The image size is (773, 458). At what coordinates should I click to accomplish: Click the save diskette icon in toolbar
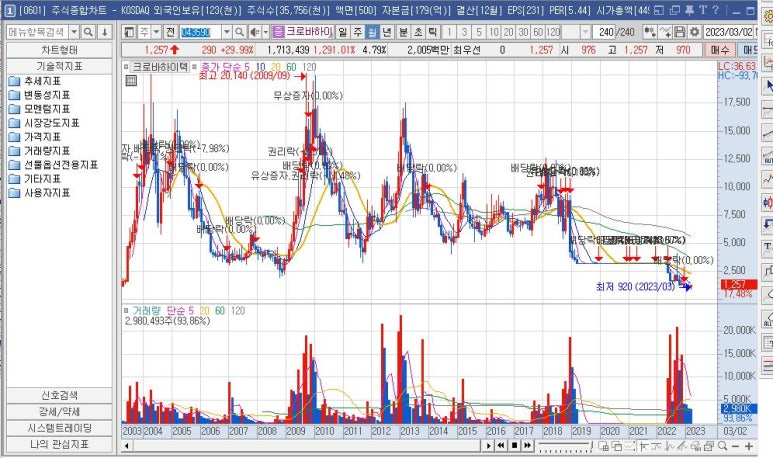679,32
